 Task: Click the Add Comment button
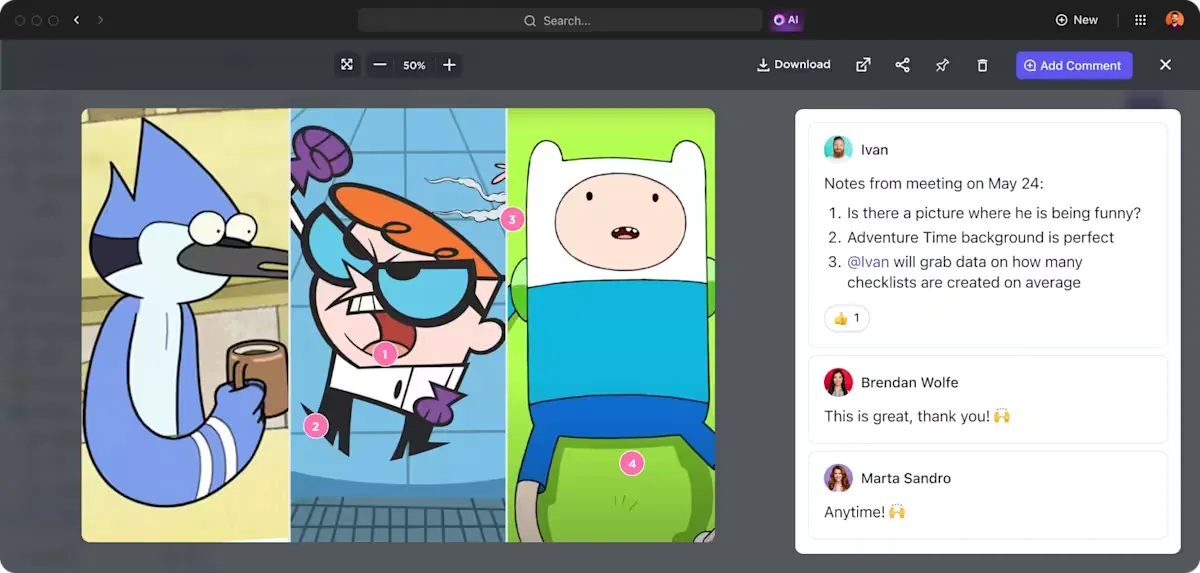pos(1074,65)
